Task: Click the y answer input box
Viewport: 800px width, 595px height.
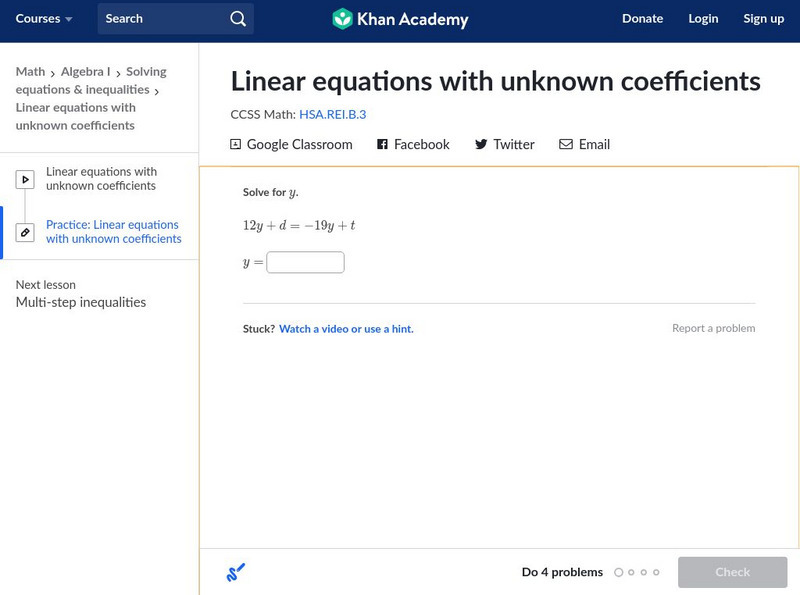Action: (305, 263)
